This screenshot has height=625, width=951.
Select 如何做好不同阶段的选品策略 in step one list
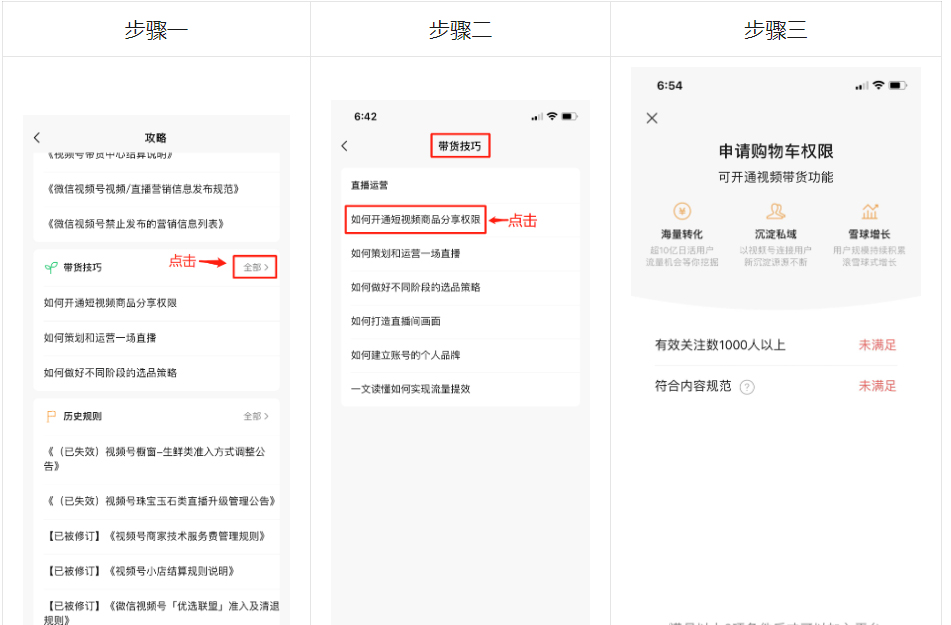[x=110, y=372]
